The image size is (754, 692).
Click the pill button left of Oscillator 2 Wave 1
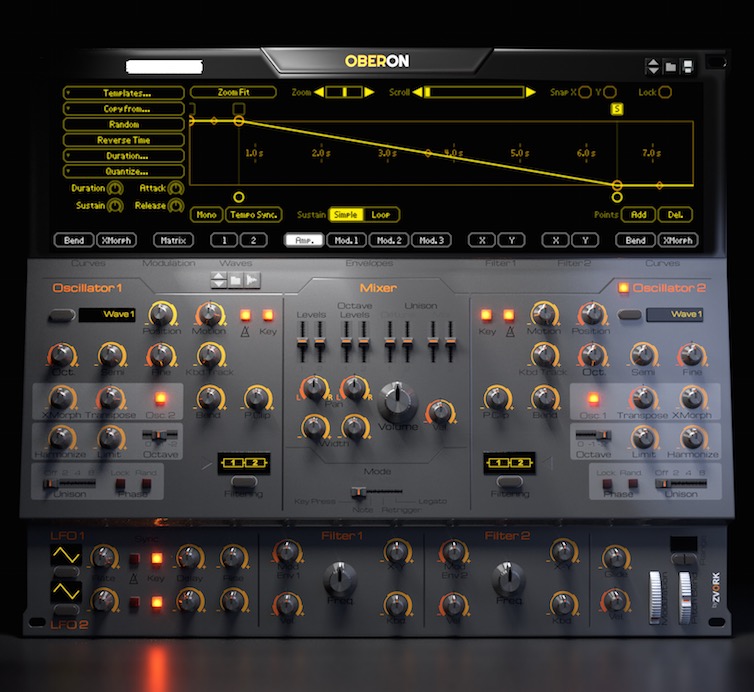[x=629, y=315]
